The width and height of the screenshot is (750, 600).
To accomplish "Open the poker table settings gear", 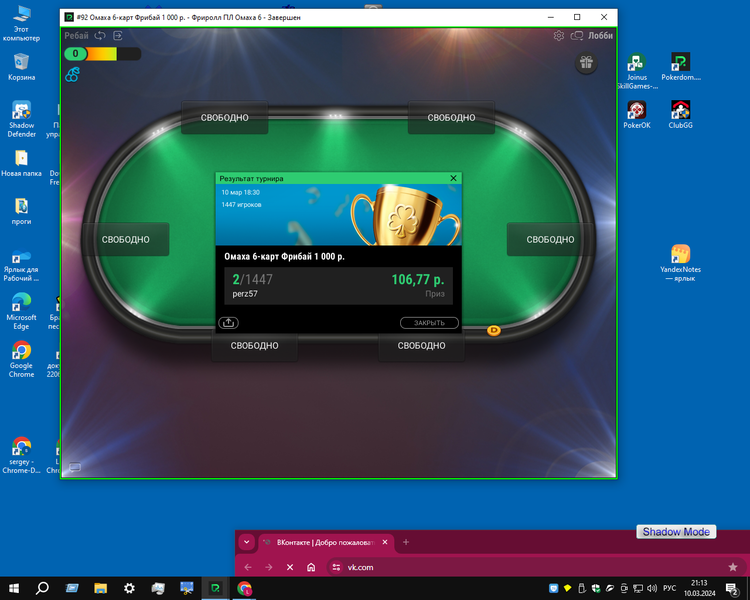I will pos(559,36).
